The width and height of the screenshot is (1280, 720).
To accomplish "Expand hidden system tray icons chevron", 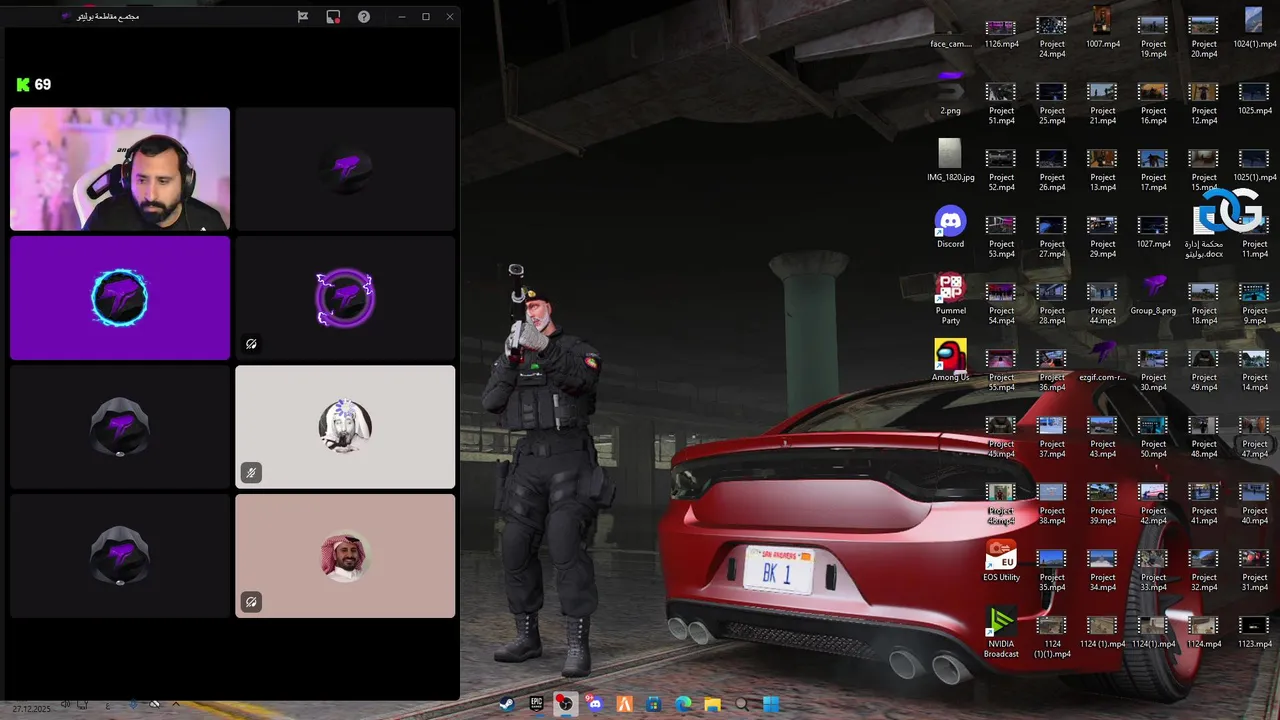I will tap(176, 705).
